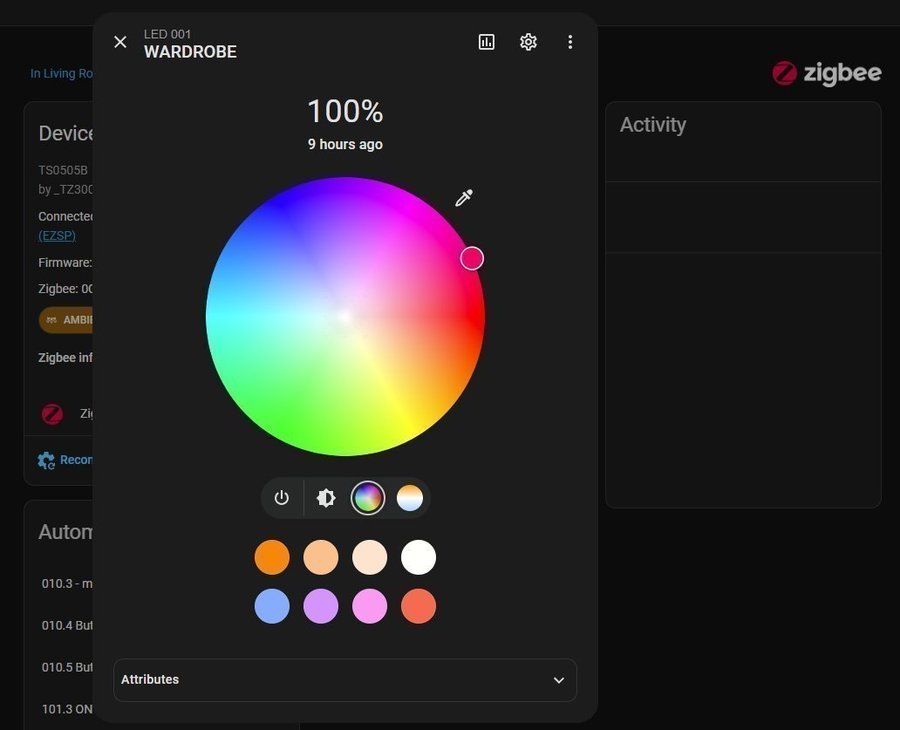Close the WARDROBE light dialog
The image size is (900, 730).
[x=120, y=42]
